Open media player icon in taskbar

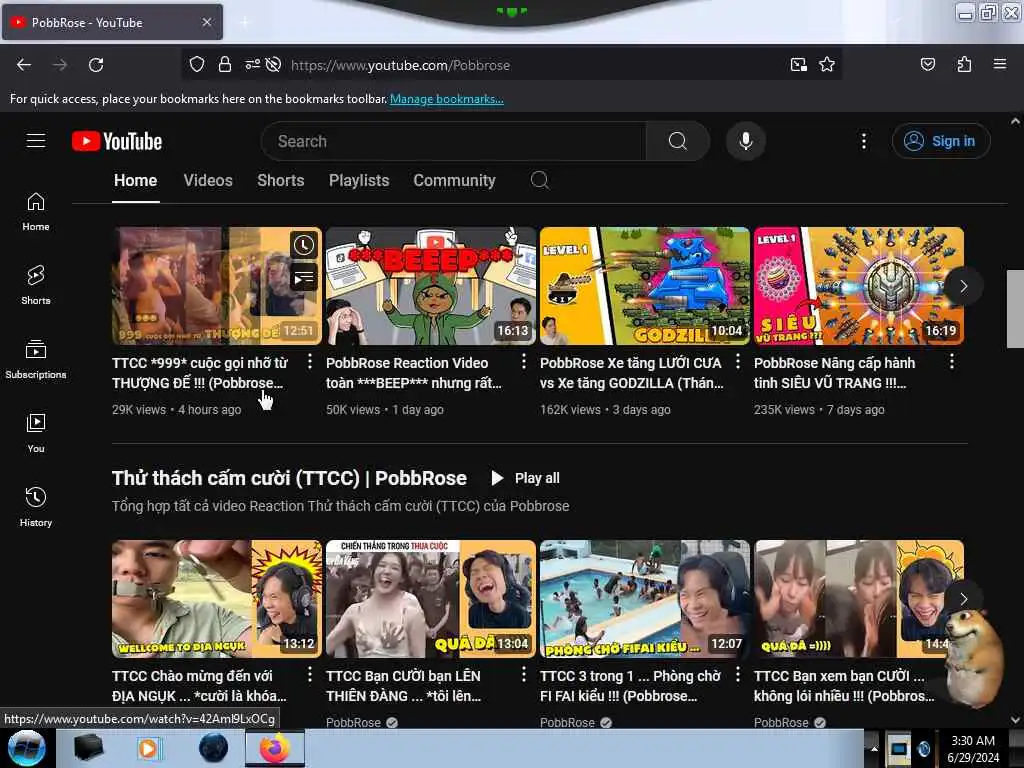coord(148,748)
